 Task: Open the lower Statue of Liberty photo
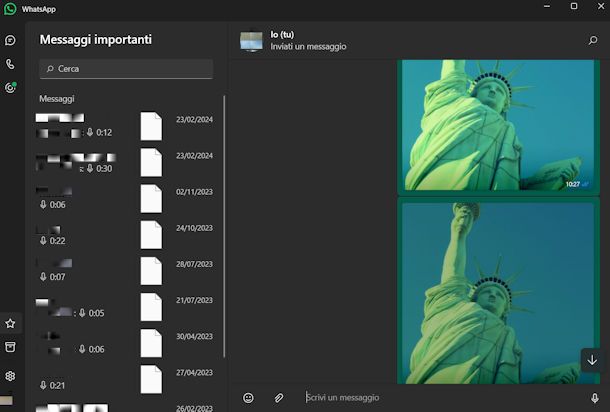point(498,293)
